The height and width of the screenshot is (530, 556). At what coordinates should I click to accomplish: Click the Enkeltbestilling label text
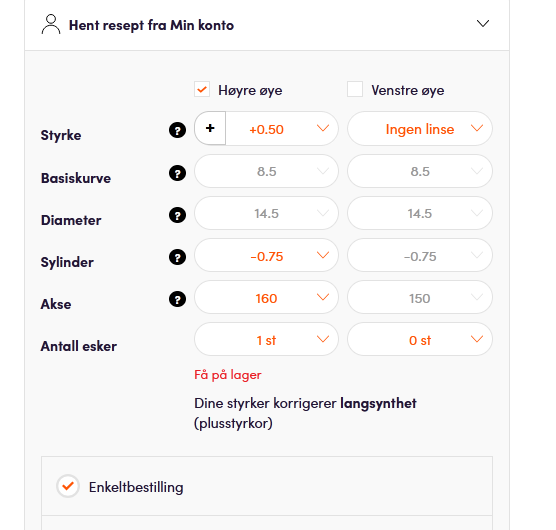pyautogui.click(x=136, y=487)
